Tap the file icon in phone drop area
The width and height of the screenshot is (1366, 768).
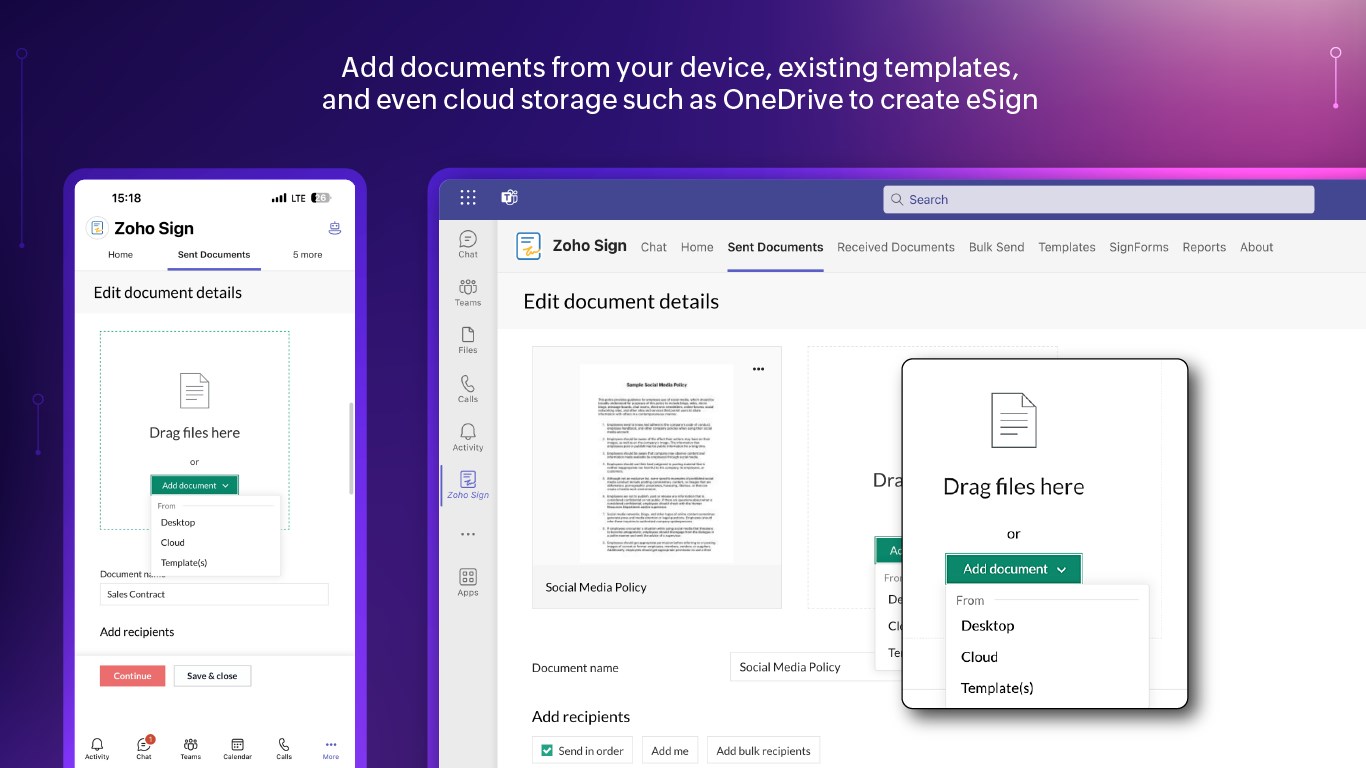tap(194, 390)
